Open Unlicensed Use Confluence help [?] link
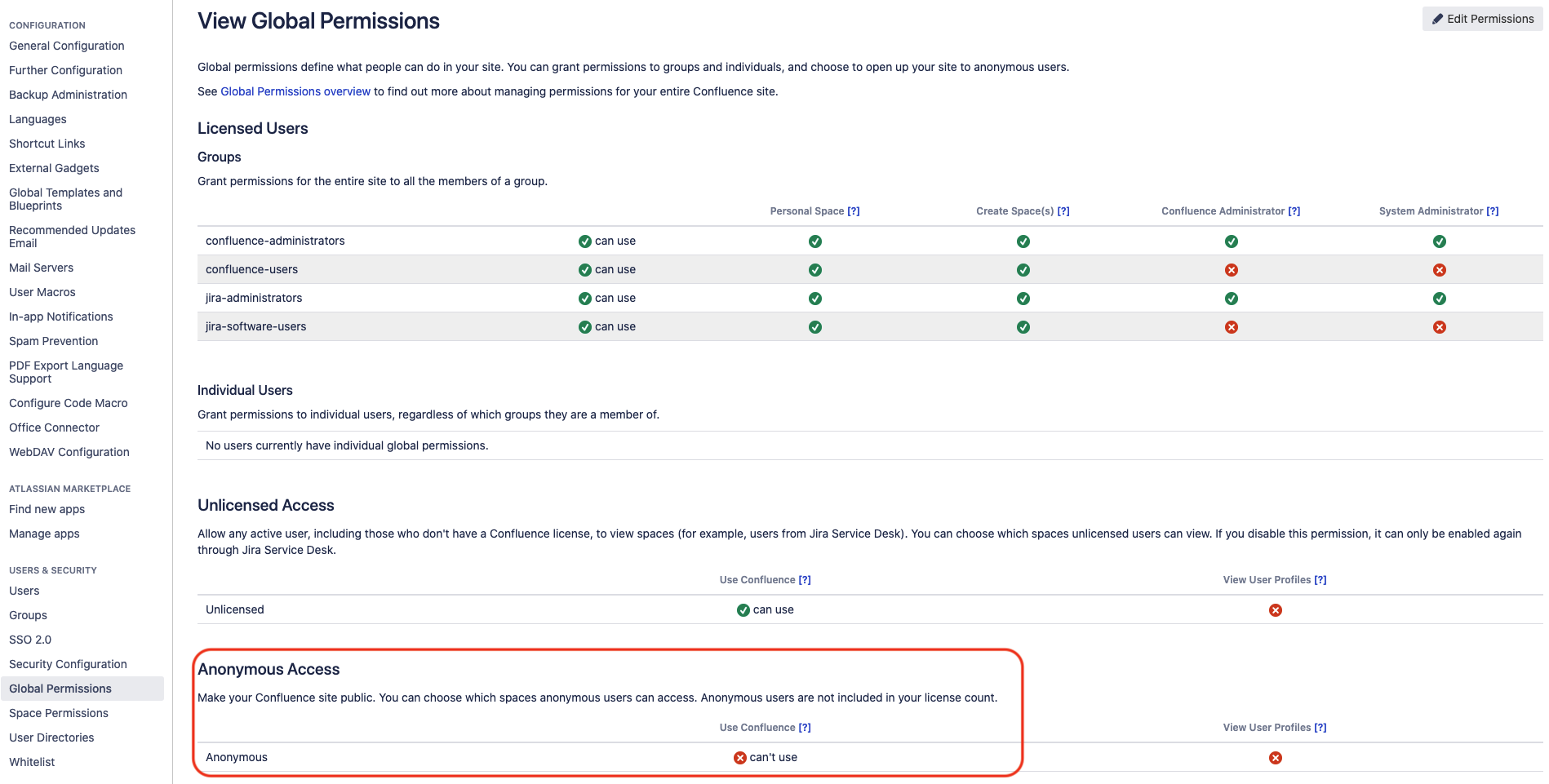 coord(805,580)
